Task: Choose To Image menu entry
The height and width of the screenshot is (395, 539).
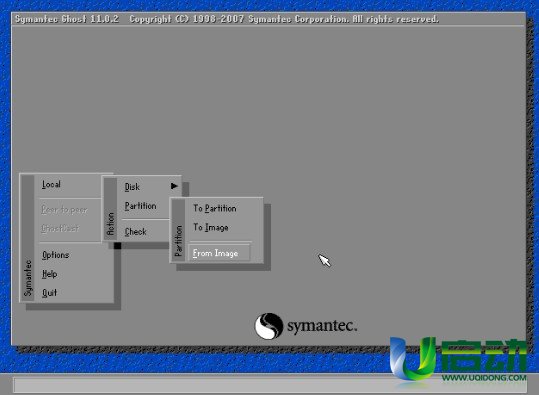Action: pyautogui.click(x=211, y=228)
